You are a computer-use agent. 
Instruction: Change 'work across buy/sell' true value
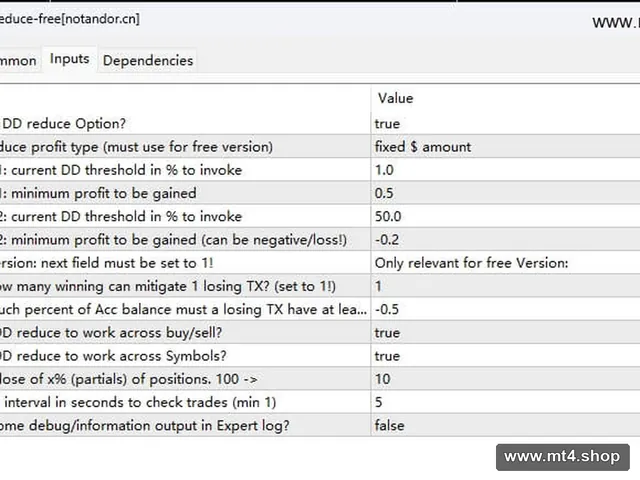(505, 333)
